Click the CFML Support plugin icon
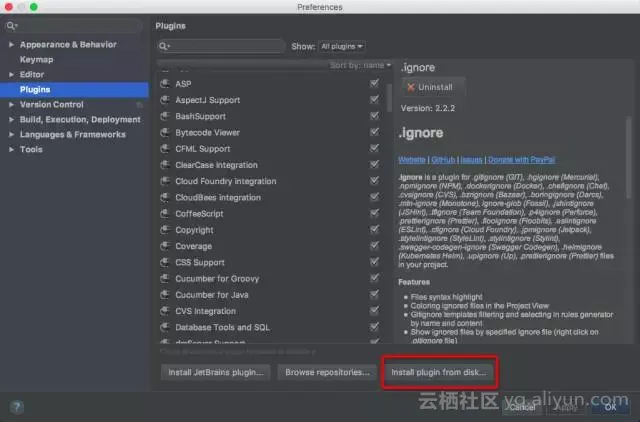 pos(165,149)
